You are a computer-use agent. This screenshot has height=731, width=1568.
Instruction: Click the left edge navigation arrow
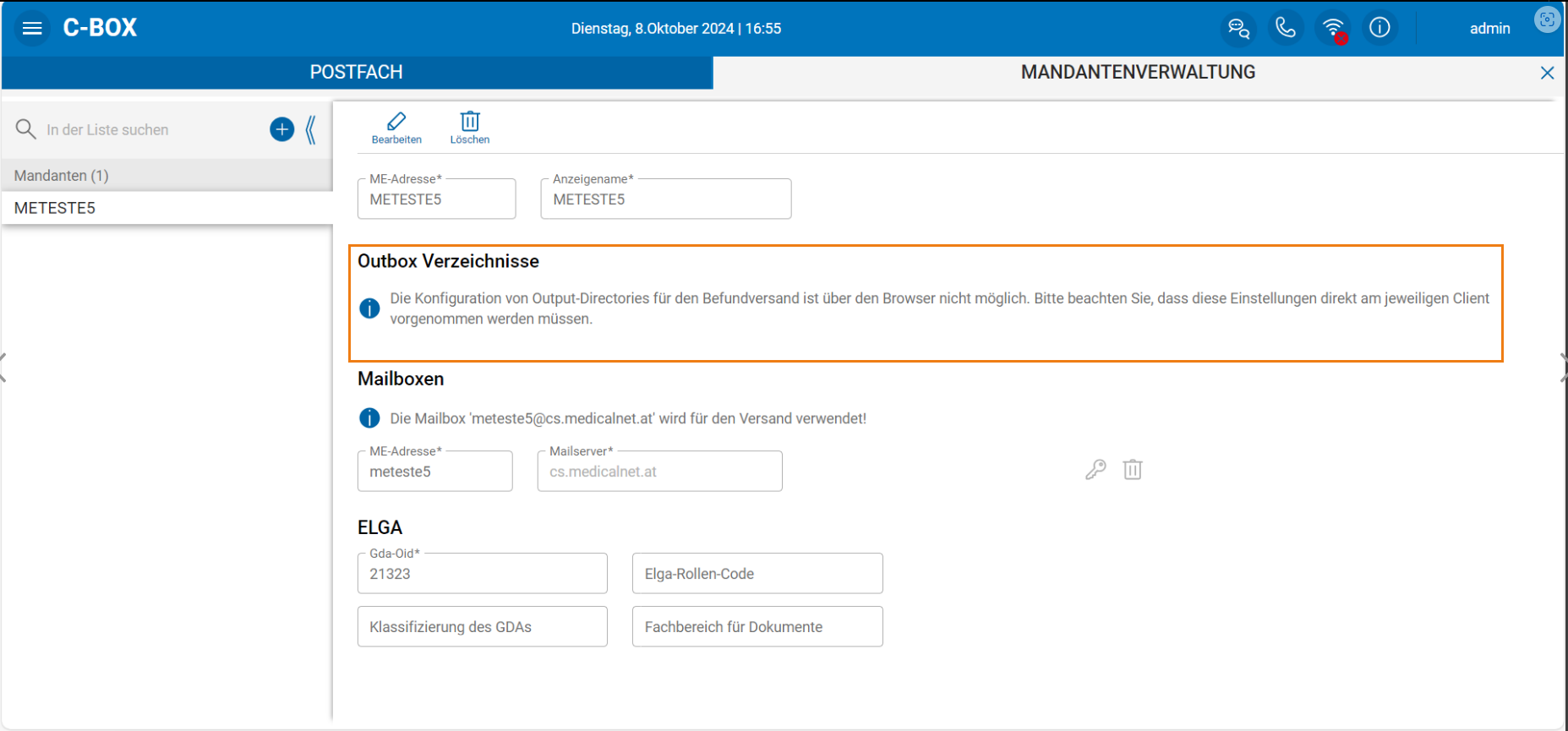[3, 368]
